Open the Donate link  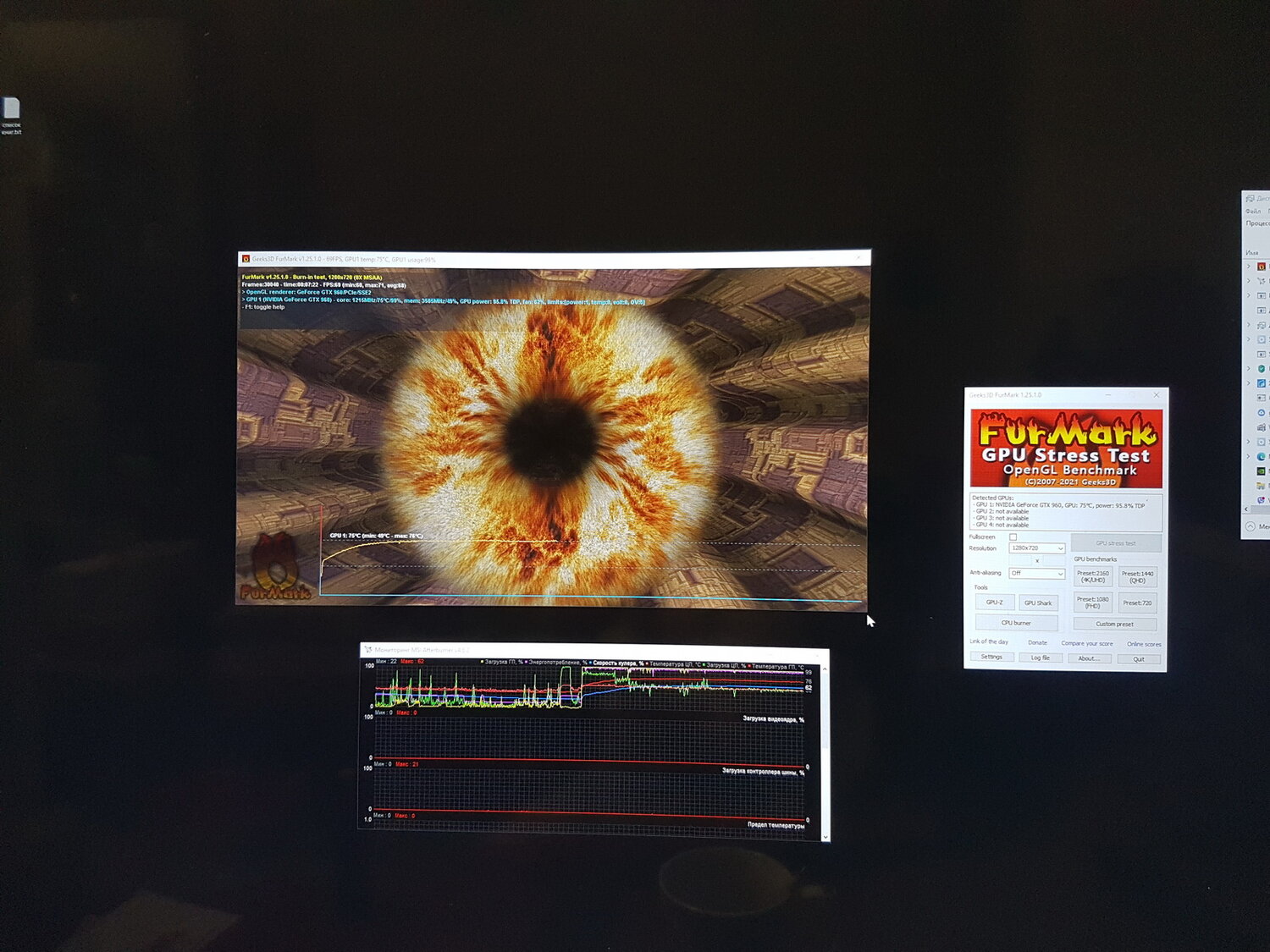(x=1037, y=643)
